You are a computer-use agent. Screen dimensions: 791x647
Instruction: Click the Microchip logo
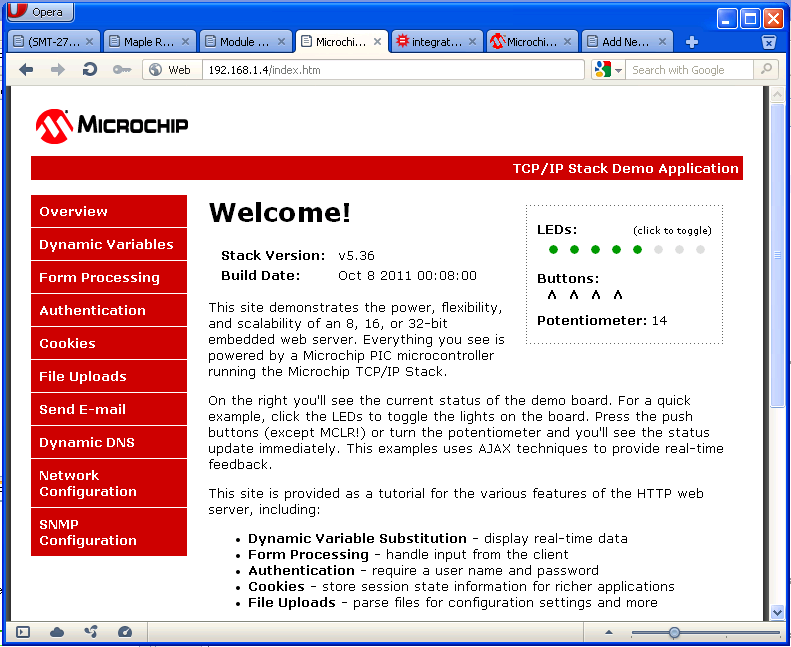(112, 126)
